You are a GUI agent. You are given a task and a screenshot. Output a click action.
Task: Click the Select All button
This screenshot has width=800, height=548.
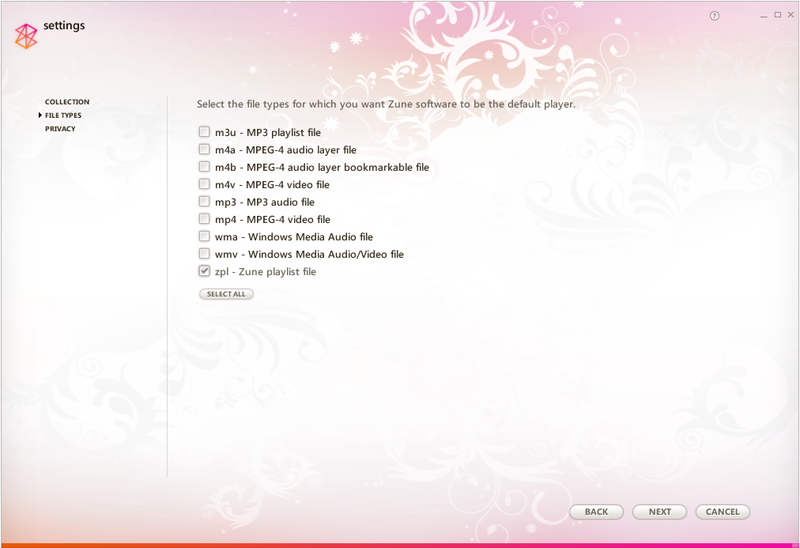click(x=226, y=294)
